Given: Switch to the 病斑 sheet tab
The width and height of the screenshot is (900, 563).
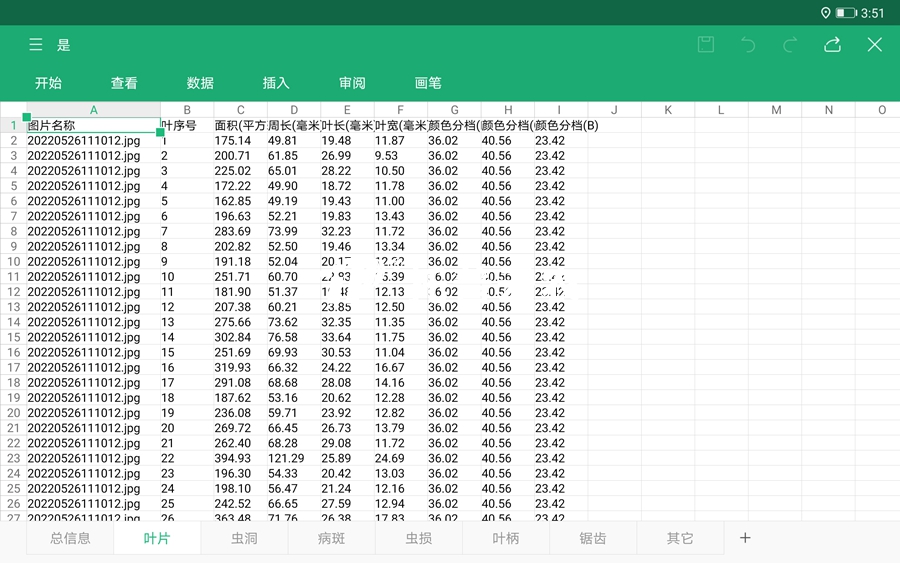Looking at the screenshot, I should pos(331,538).
